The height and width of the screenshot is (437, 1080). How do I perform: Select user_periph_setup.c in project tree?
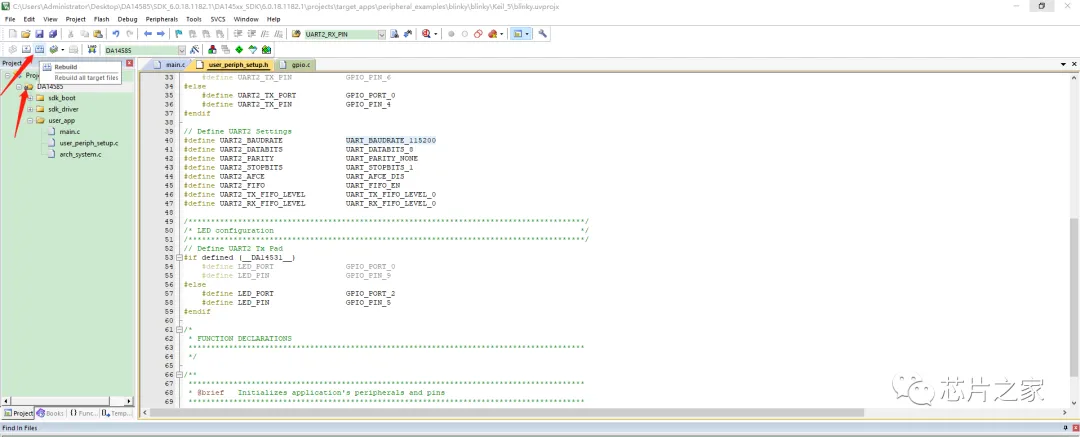[88, 143]
